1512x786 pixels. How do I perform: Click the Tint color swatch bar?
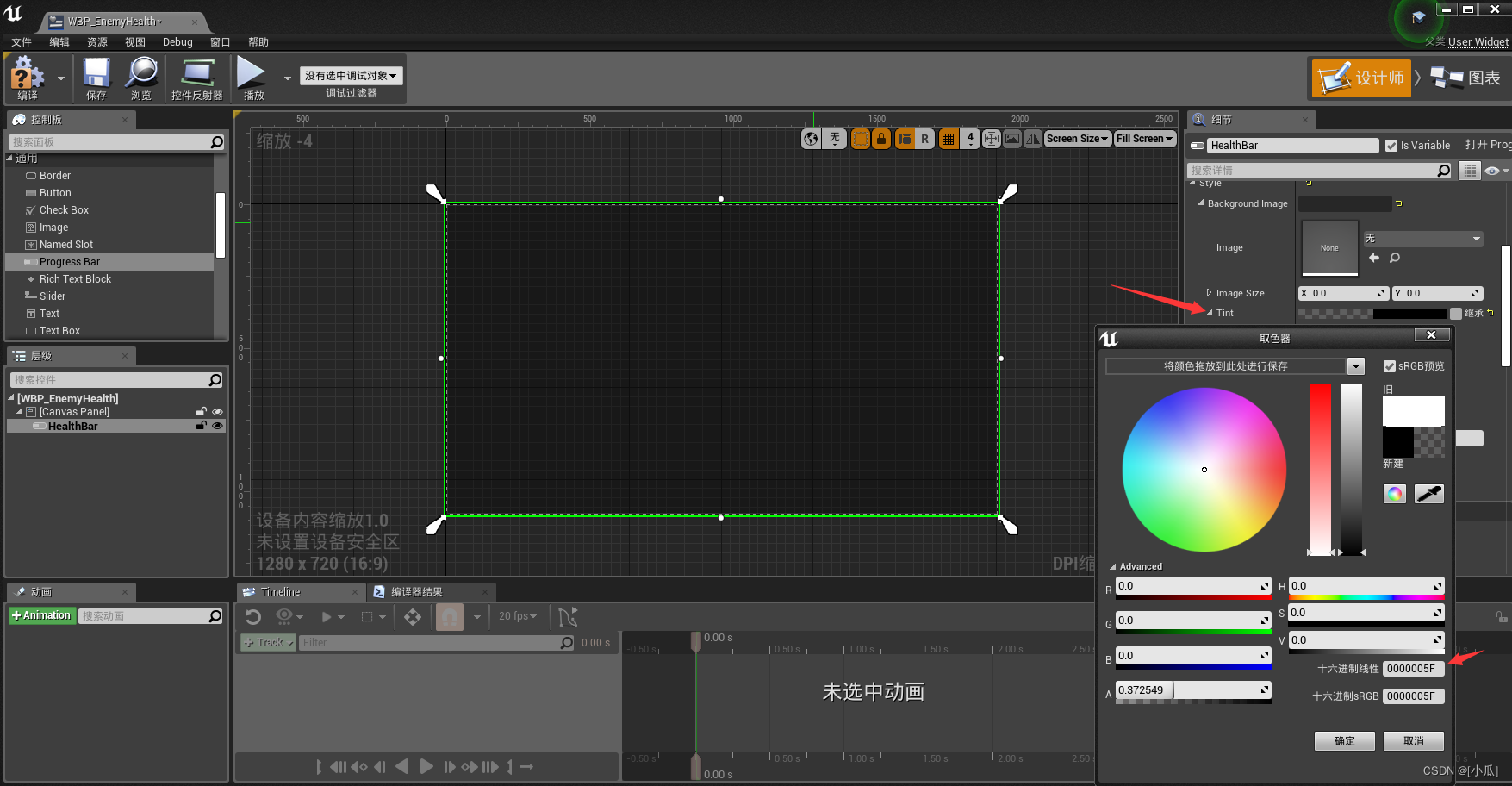point(1372,314)
